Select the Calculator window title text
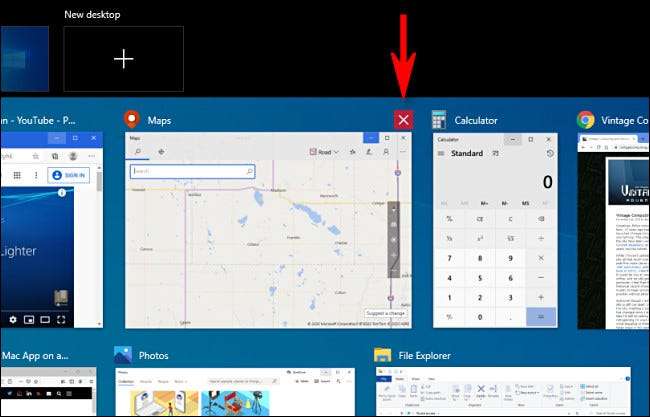The height and width of the screenshot is (417, 650). click(476, 121)
